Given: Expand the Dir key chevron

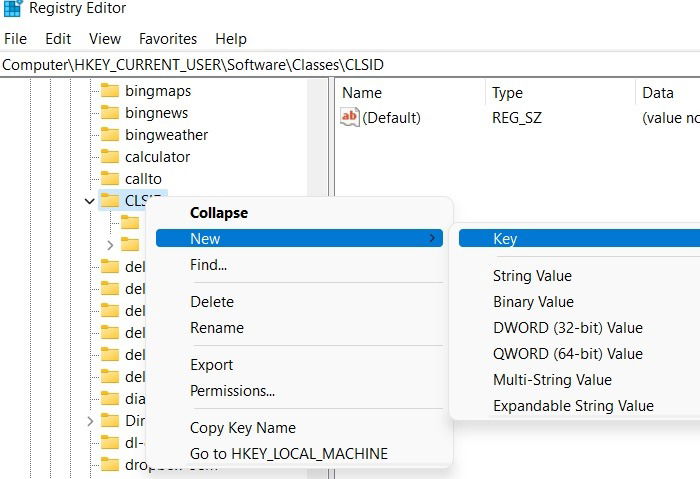Looking at the screenshot, I should point(90,421).
